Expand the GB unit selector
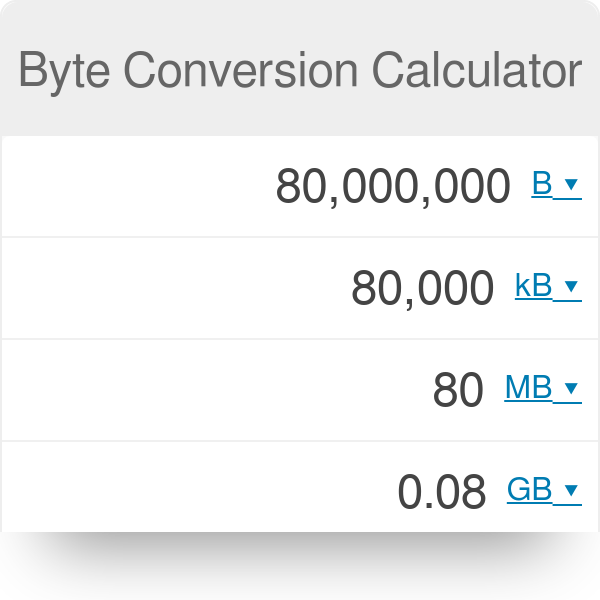 (x=544, y=490)
